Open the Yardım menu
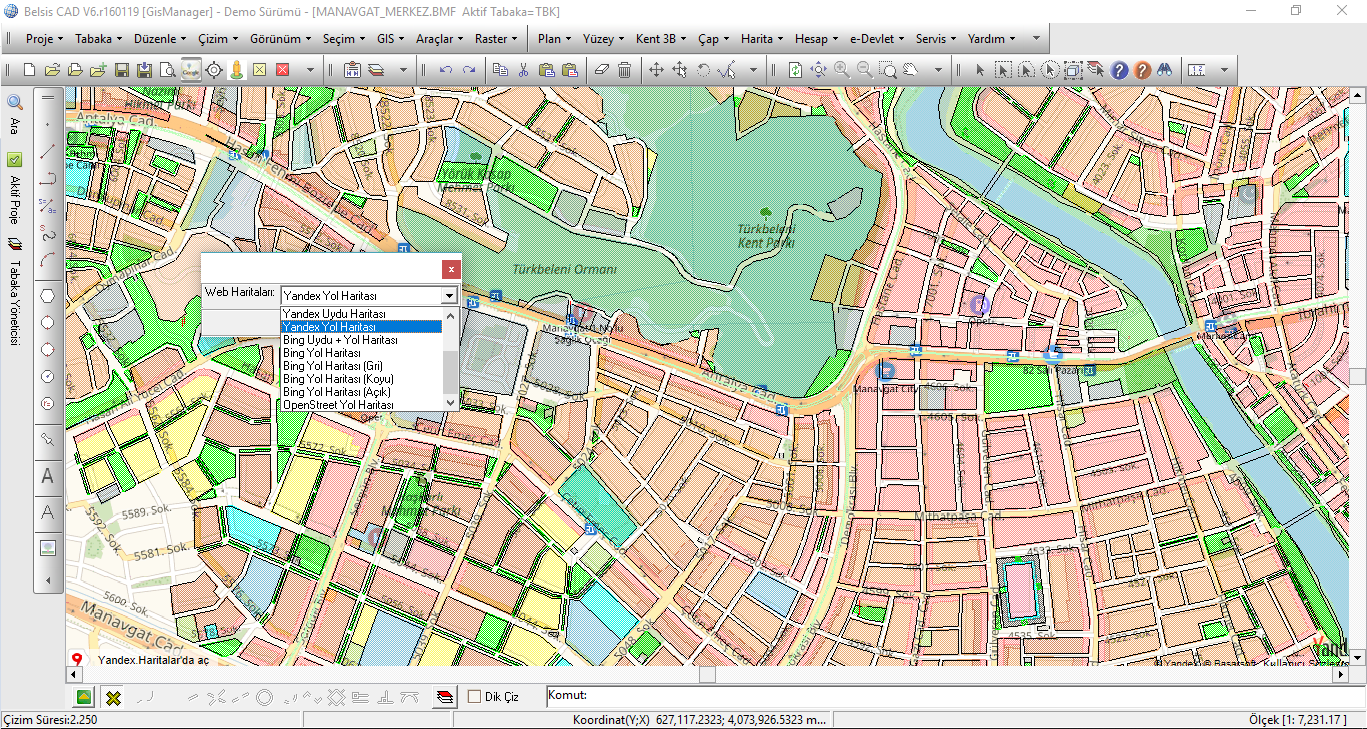 click(991, 39)
